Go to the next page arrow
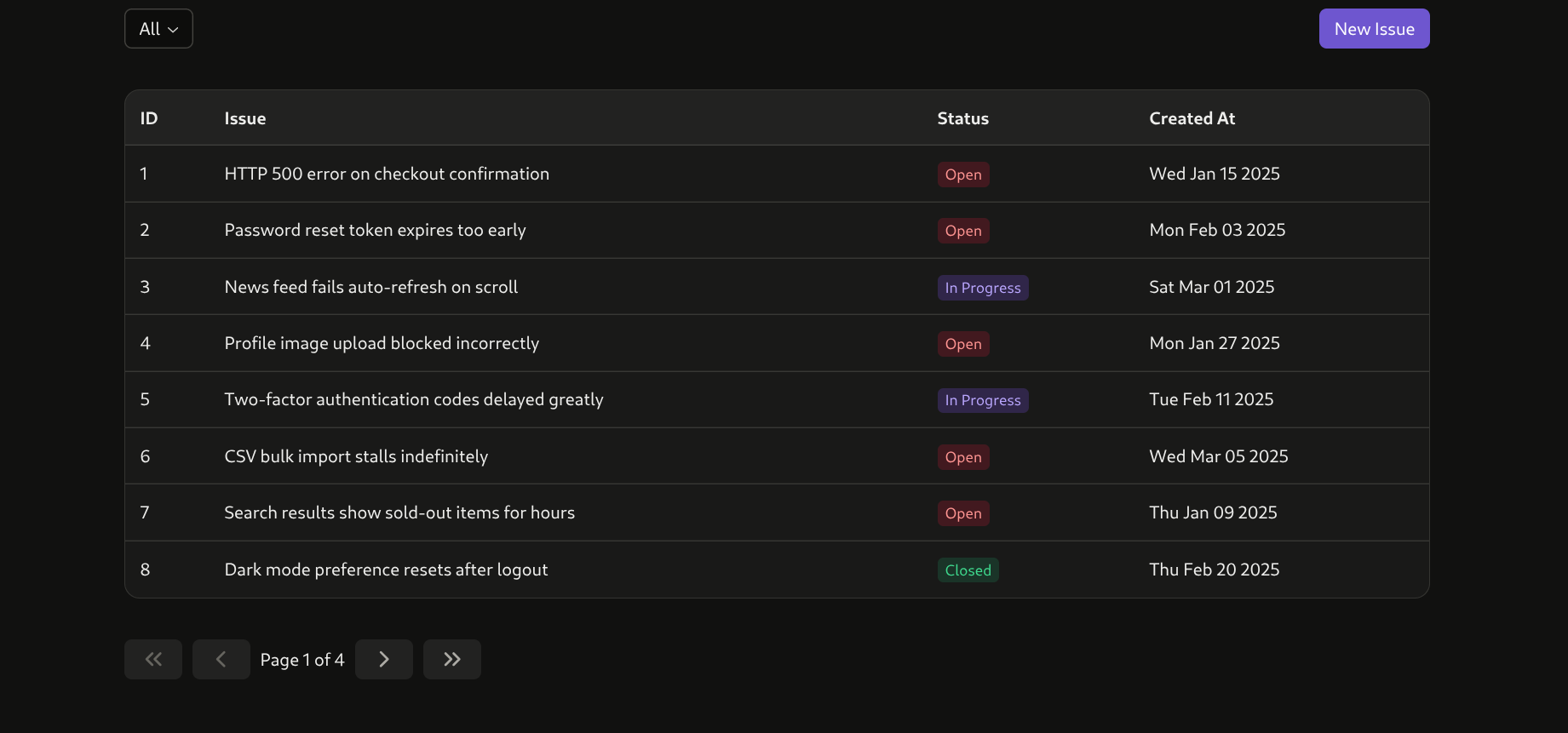The image size is (1568, 733). point(383,659)
